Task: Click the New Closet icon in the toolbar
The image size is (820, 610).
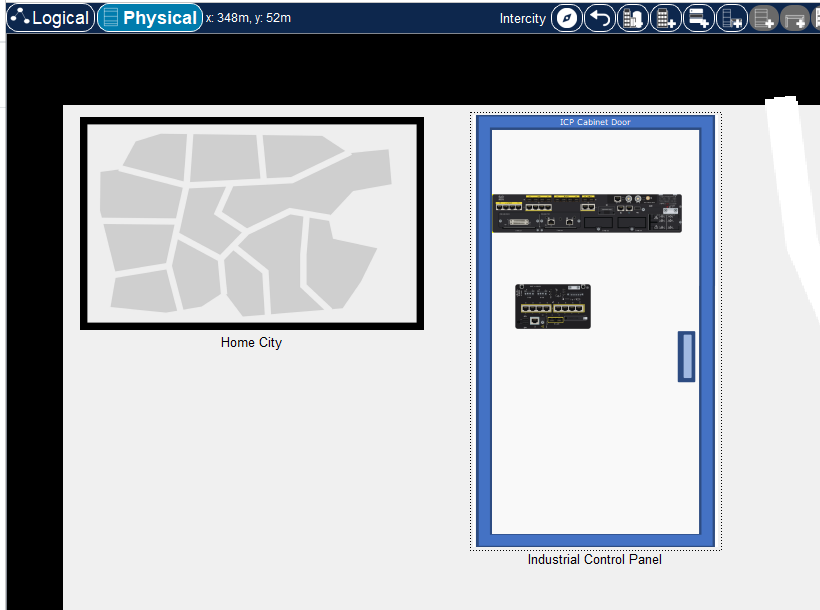Action: coord(698,18)
